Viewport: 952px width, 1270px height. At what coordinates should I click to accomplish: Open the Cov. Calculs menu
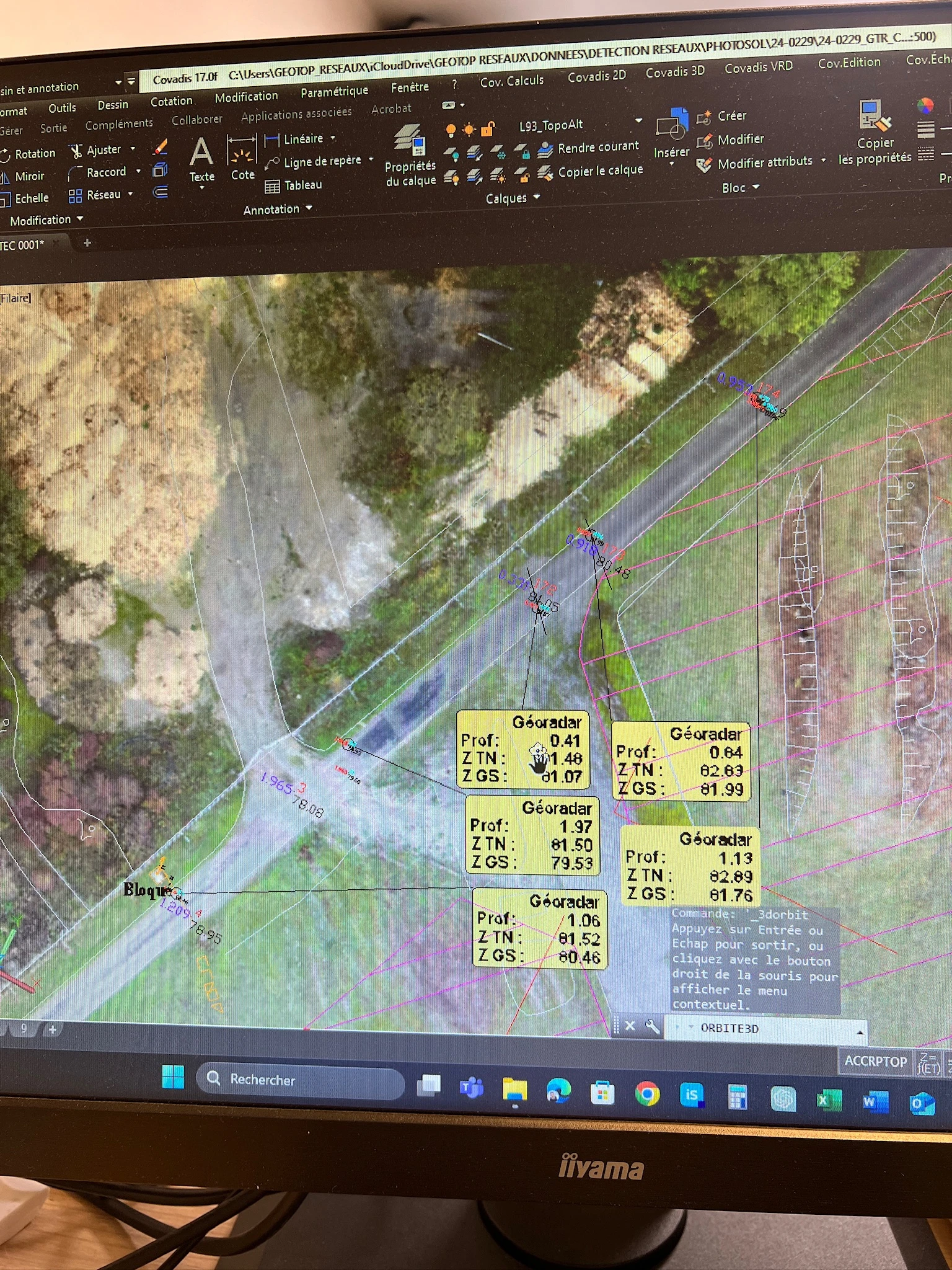(511, 81)
